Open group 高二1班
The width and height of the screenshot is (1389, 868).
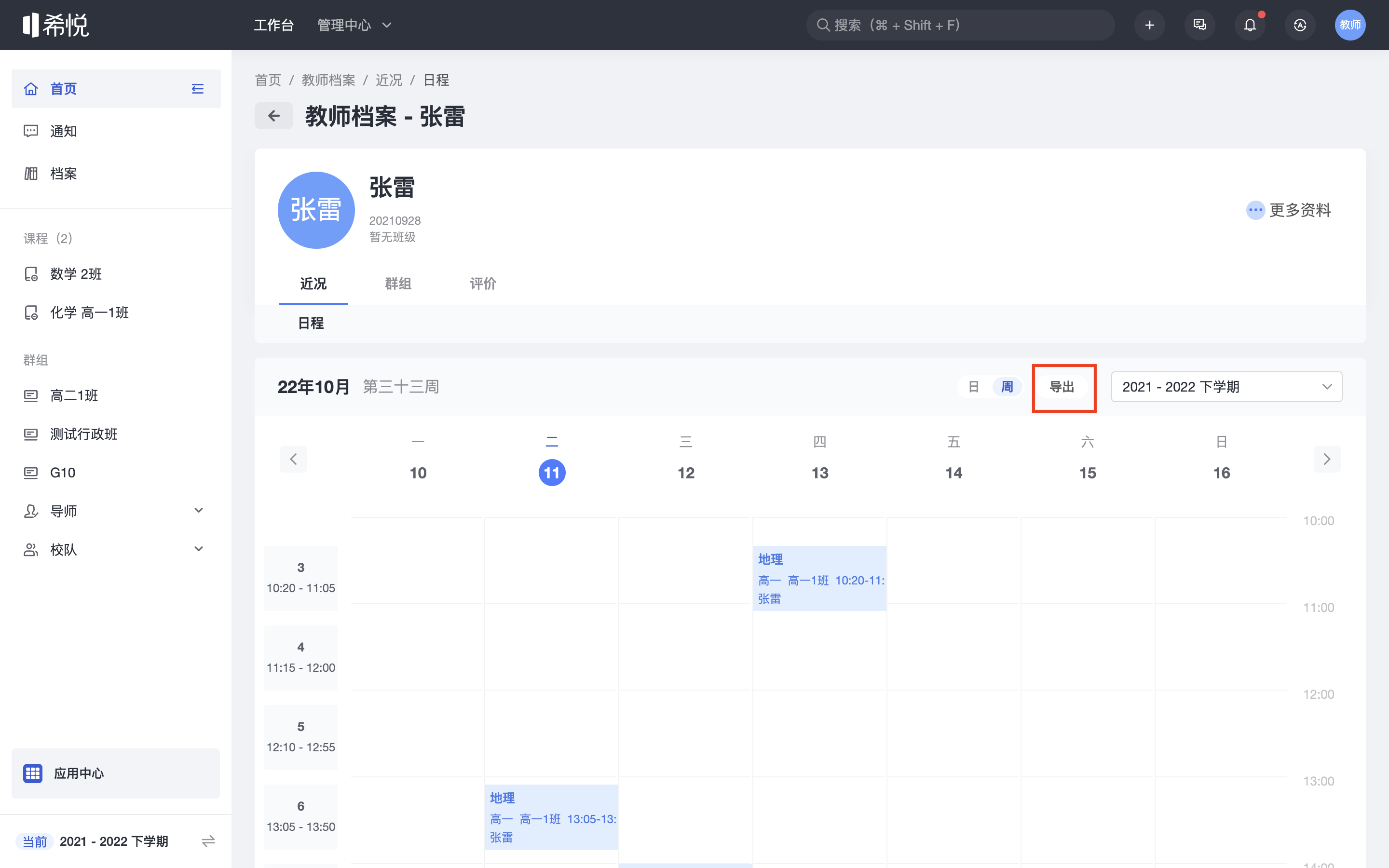point(116,395)
